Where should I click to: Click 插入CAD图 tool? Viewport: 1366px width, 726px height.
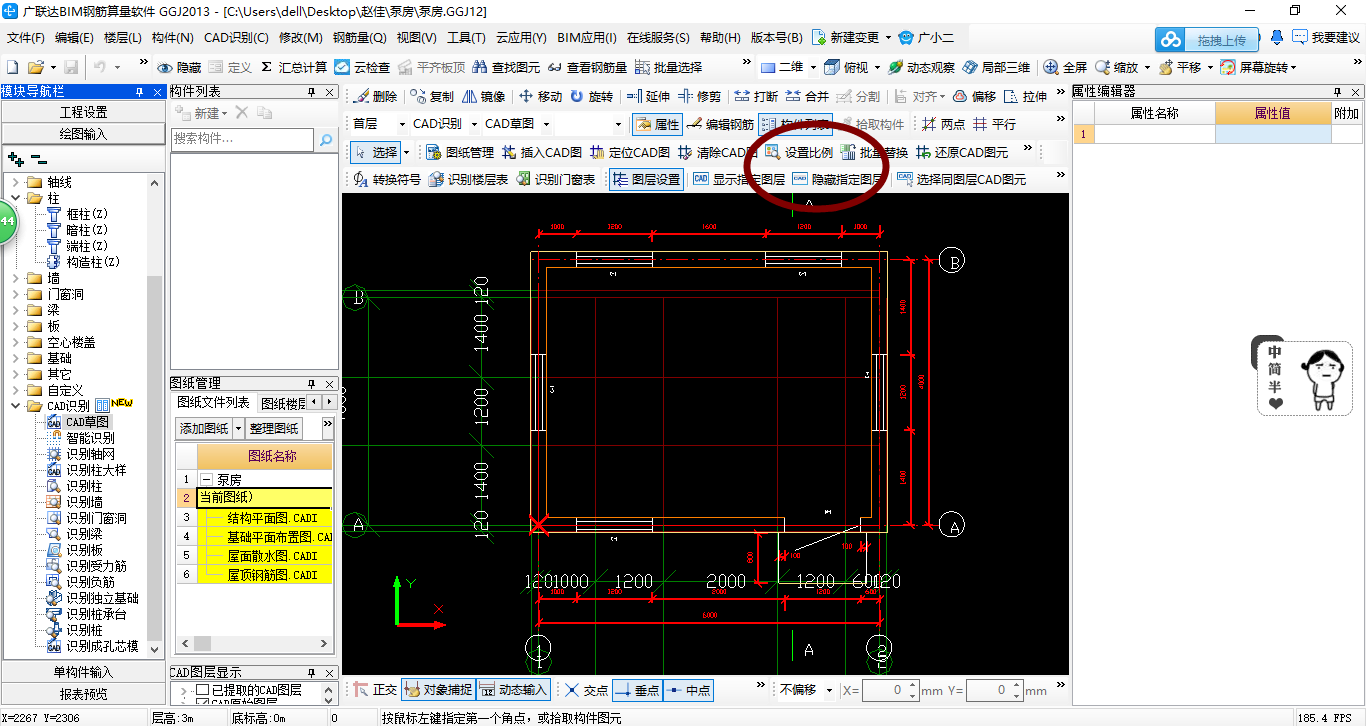click(541, 153)
